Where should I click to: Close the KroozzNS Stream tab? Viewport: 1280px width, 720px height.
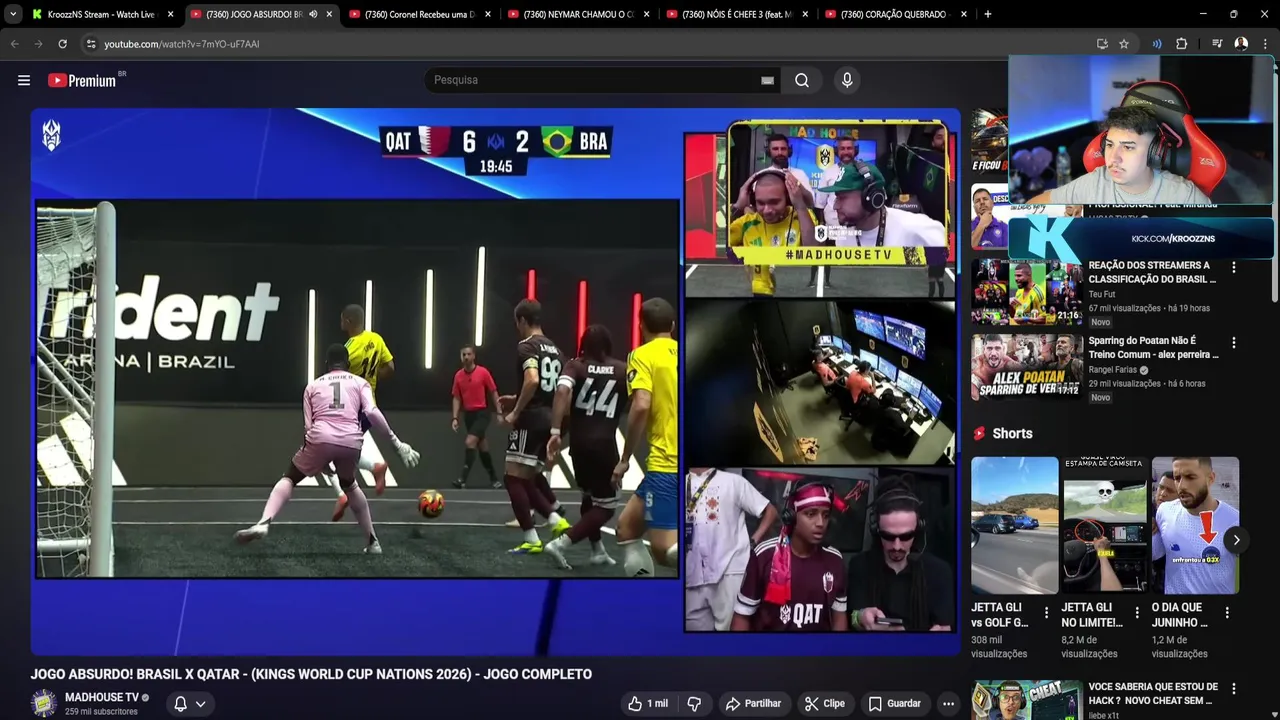(170, 14)
